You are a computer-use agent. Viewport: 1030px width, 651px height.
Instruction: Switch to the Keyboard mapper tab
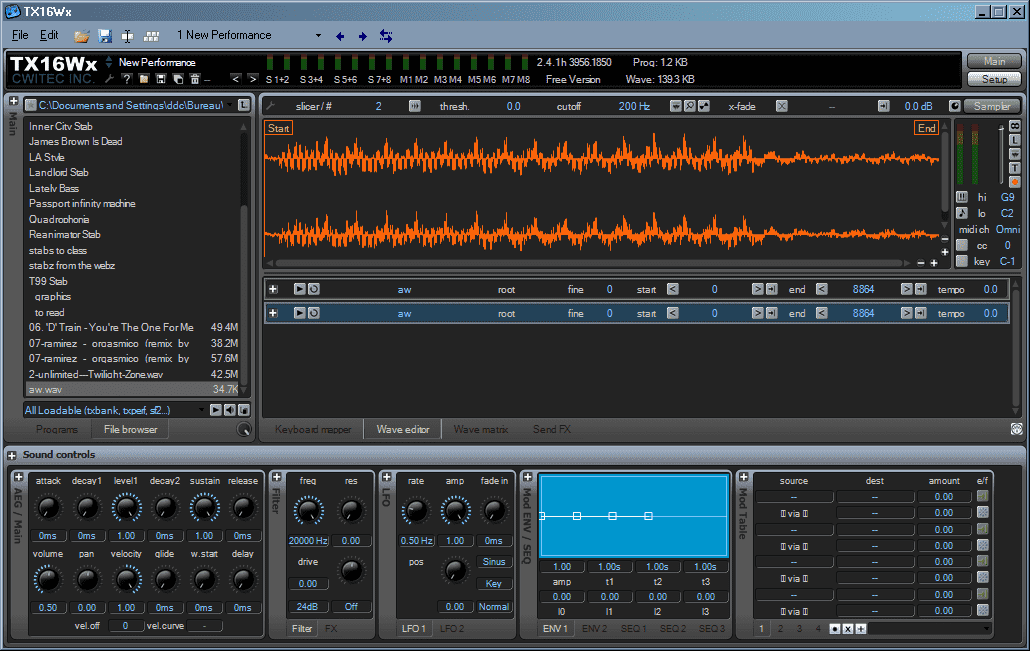click(313, 430)
